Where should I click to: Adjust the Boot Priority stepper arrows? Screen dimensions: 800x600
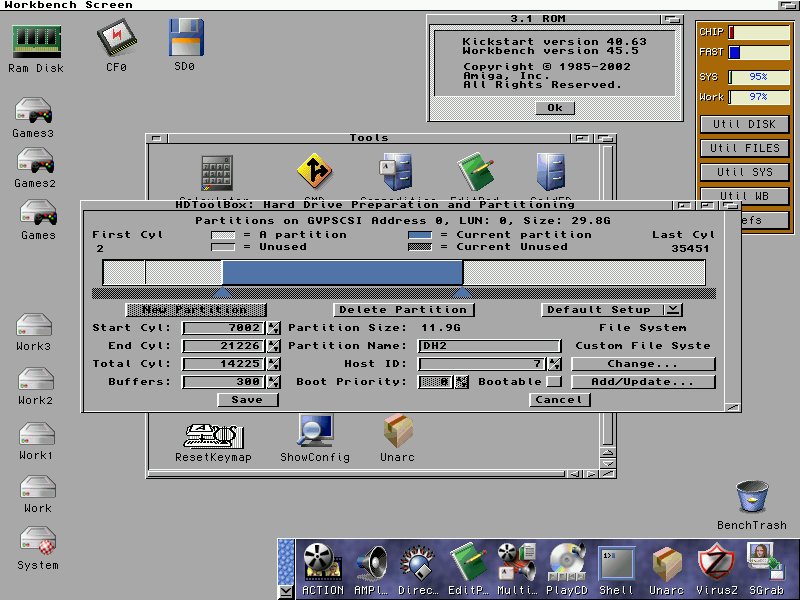pos(462,382)
